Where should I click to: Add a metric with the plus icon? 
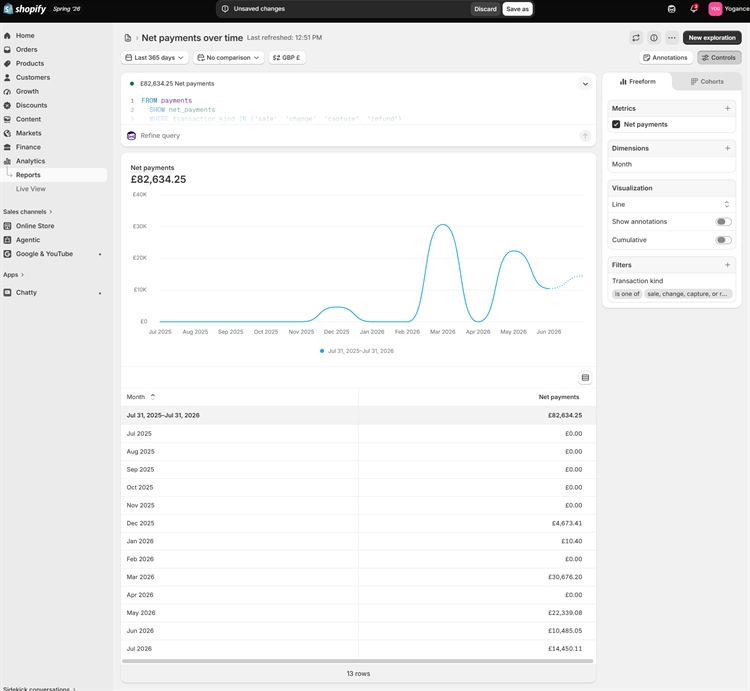(727, 109)
